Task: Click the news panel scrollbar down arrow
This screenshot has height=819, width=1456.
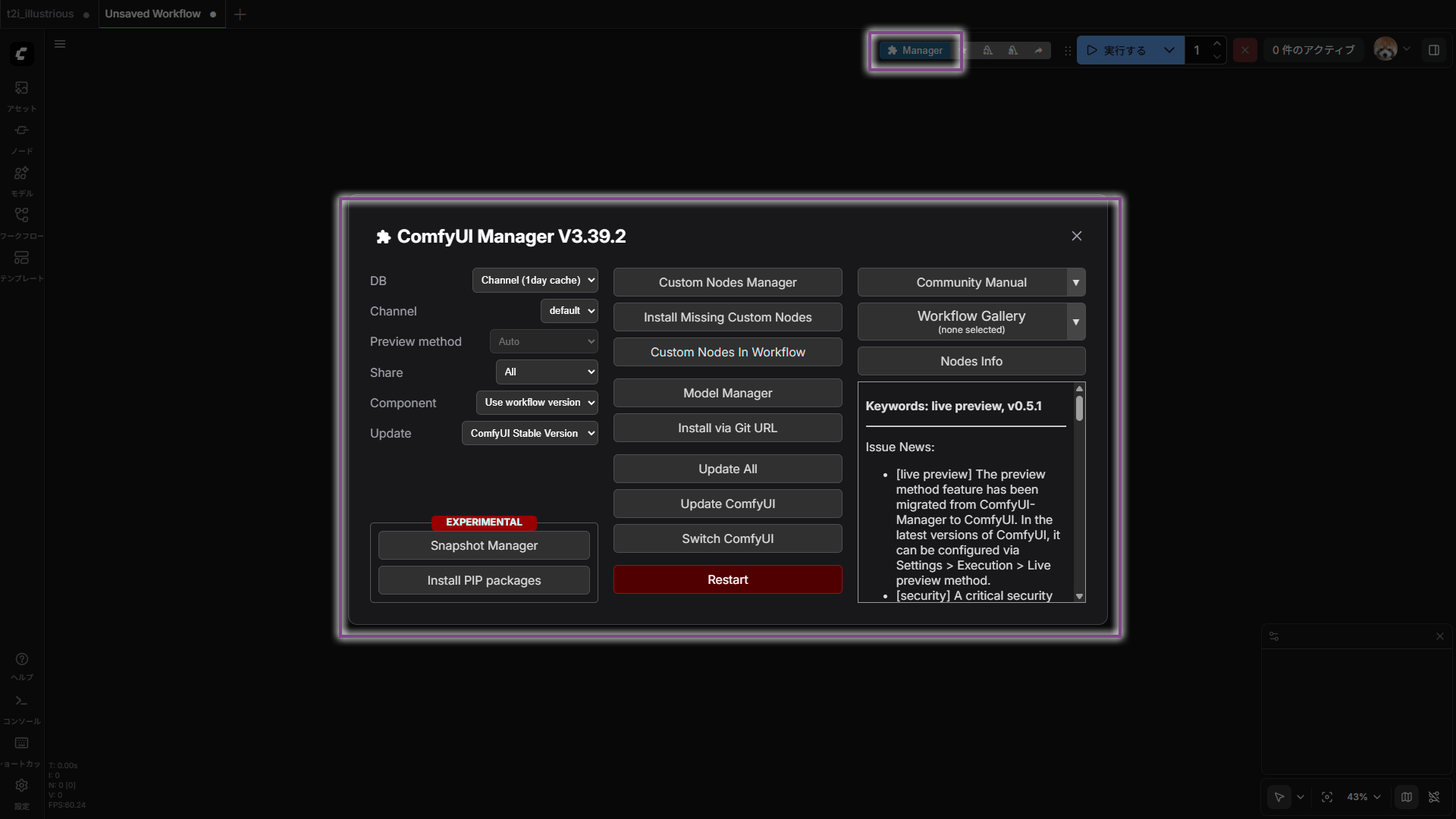Action: [1079, 597]
